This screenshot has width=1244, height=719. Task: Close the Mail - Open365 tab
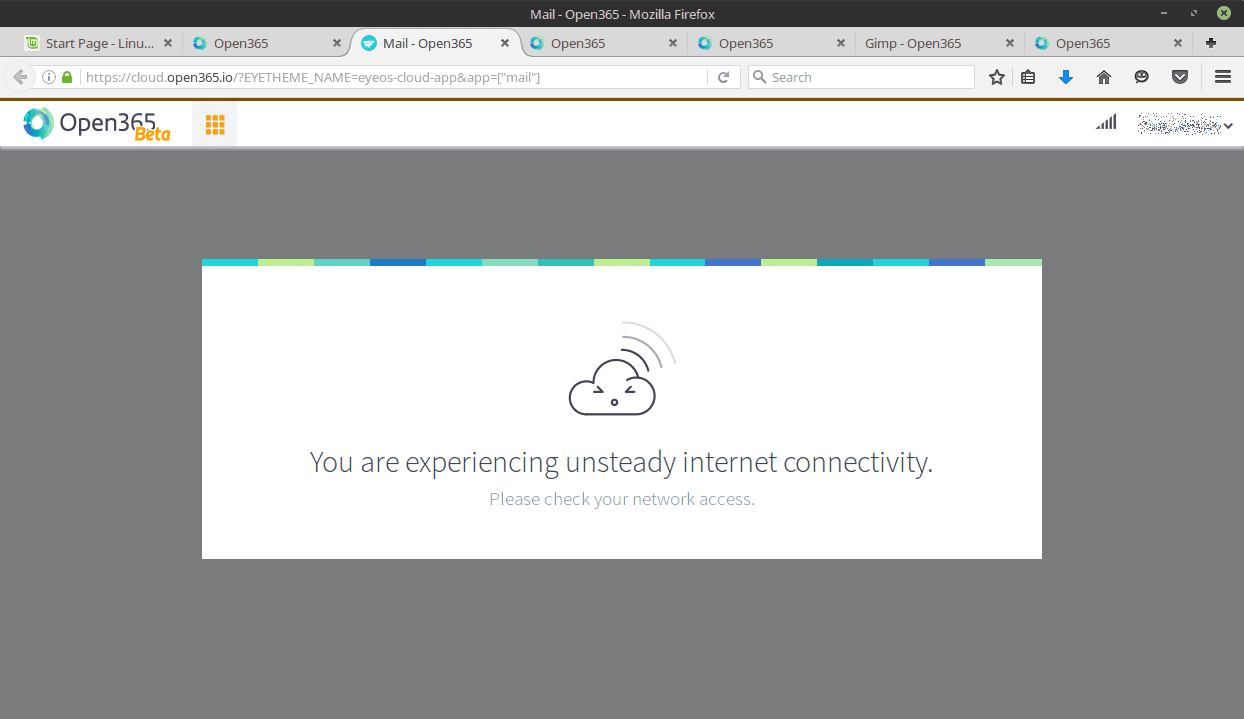505,43
